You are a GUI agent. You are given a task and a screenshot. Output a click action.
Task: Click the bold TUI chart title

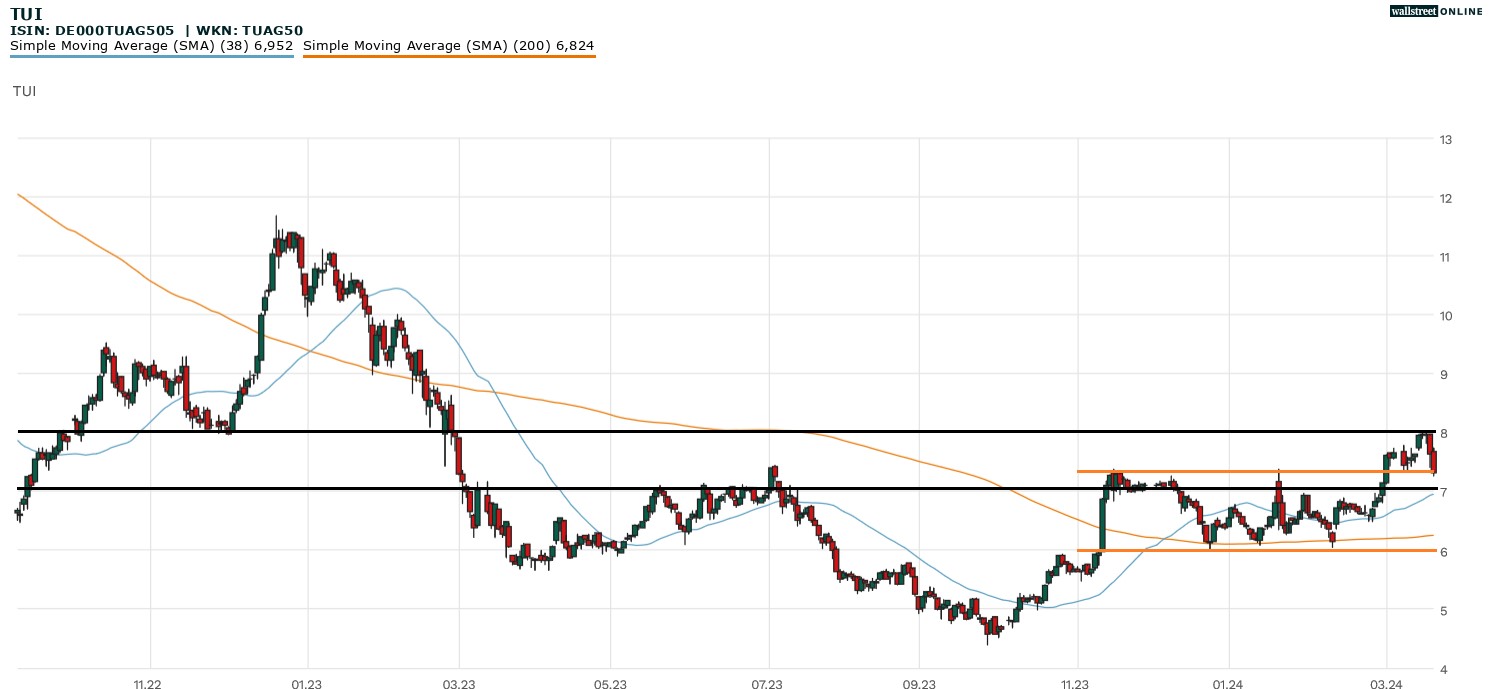point(26,14)
